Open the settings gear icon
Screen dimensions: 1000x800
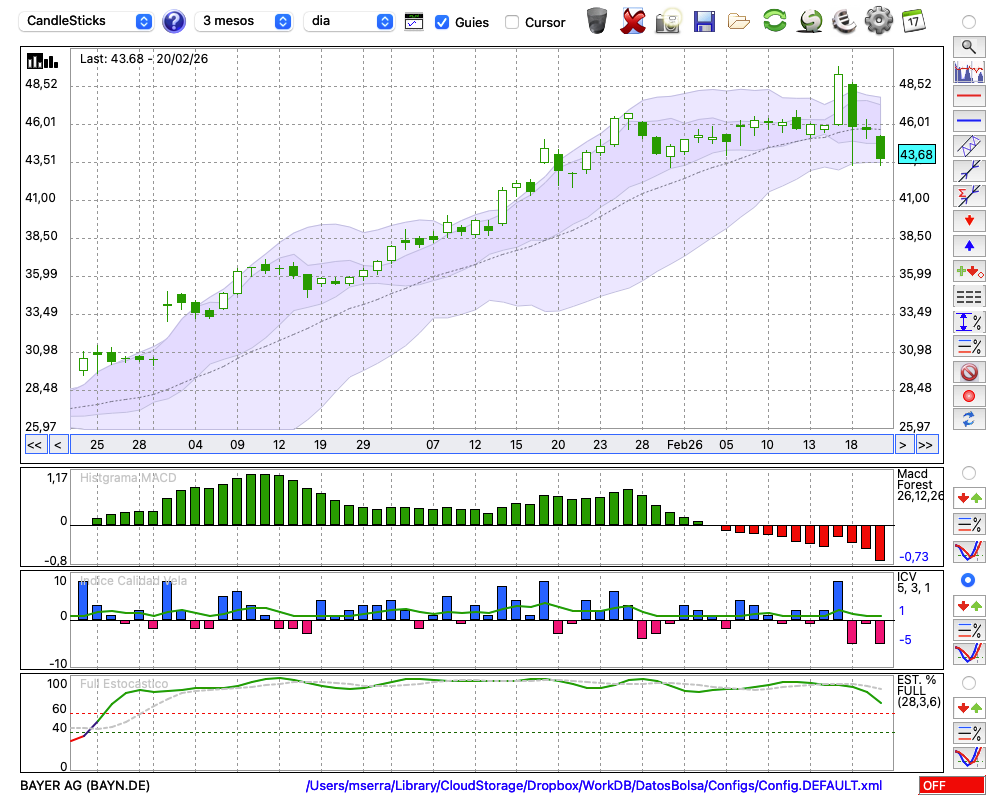point(878,21)
